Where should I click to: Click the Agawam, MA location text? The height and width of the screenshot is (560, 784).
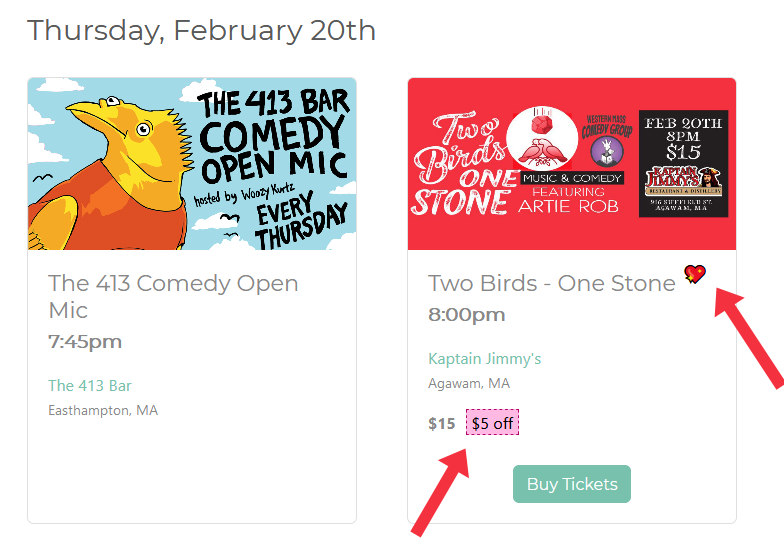coord(469,384)
